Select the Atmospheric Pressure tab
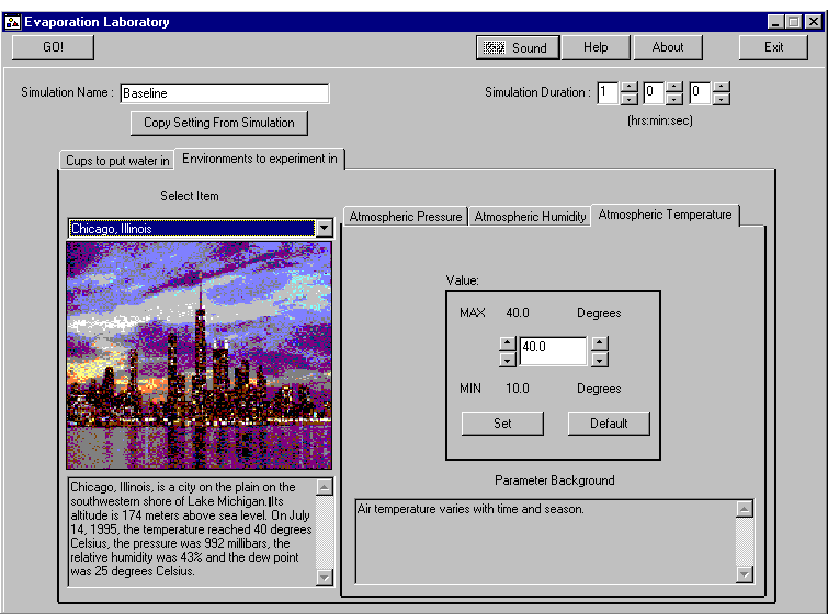Screen dimensions: 828x614 (405, 217)
